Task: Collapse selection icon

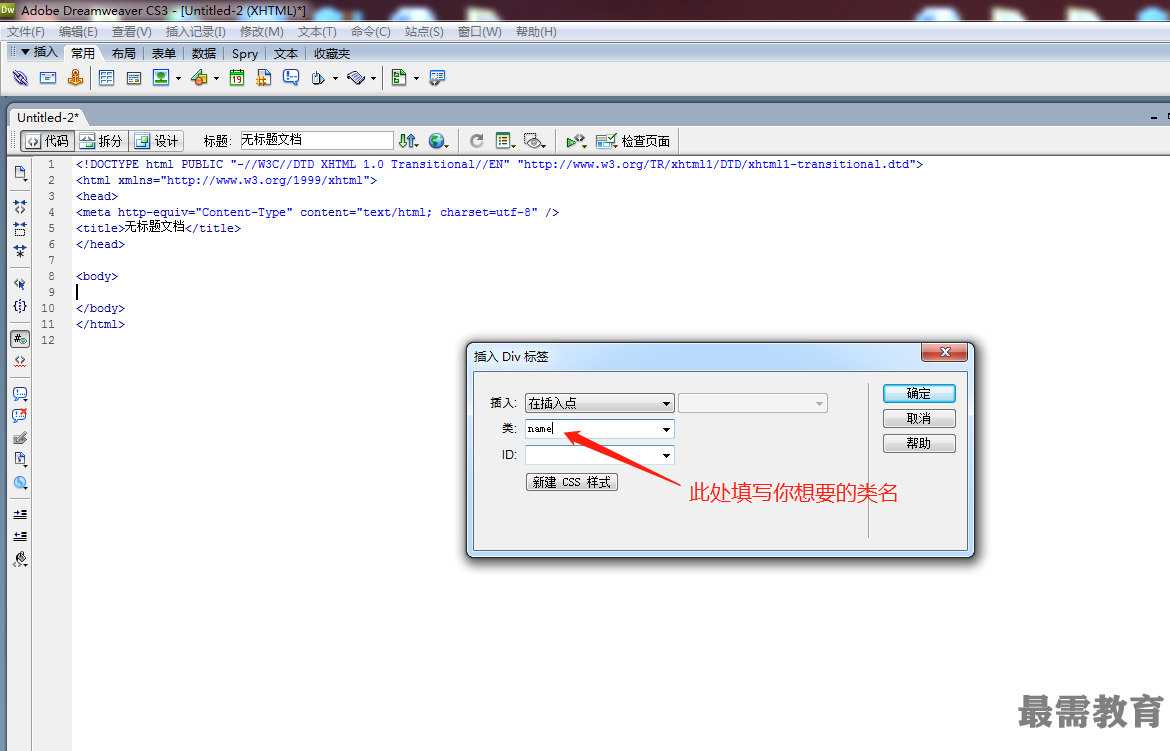Action: (20, 229)
